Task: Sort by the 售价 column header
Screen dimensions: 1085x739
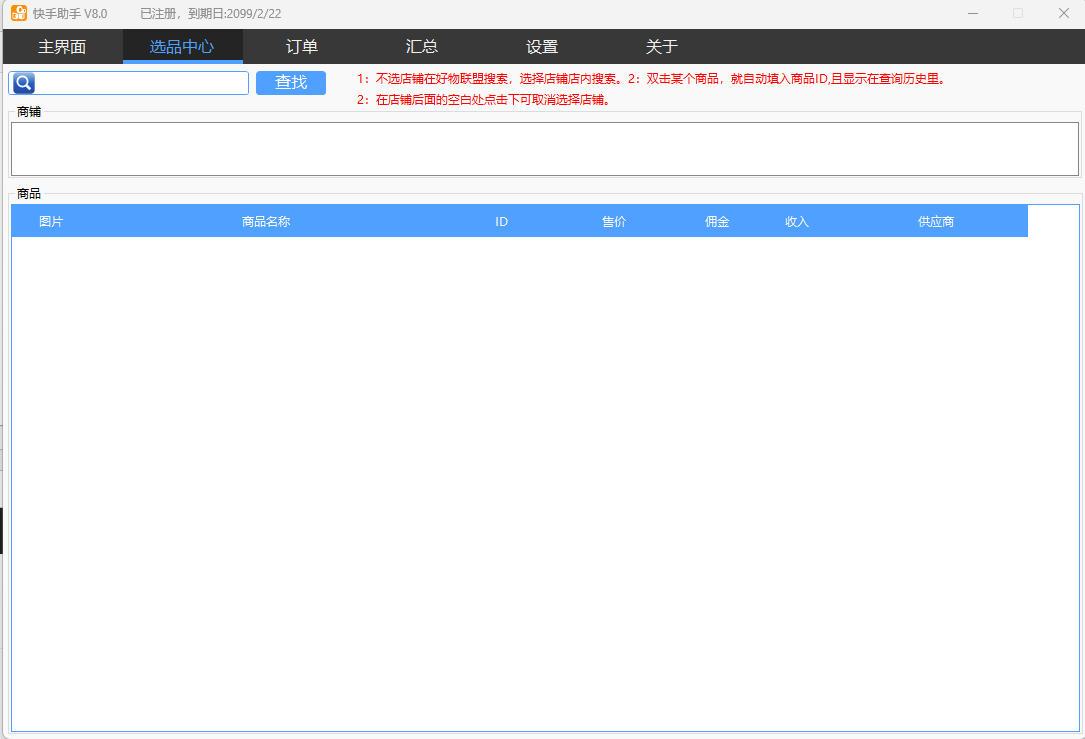Action: pos(614,221)
